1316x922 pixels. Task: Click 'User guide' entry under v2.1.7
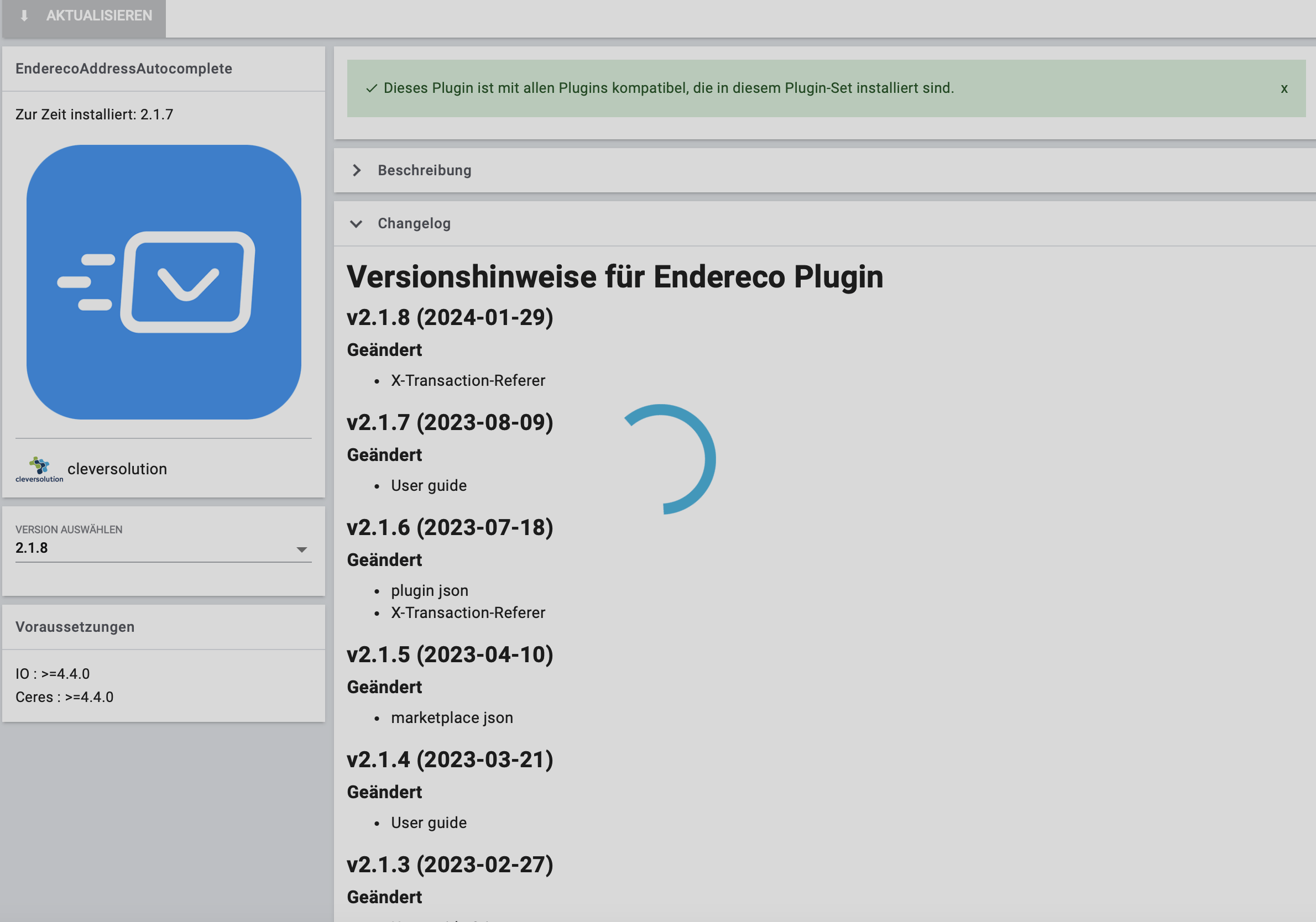[x=429, y=485]
